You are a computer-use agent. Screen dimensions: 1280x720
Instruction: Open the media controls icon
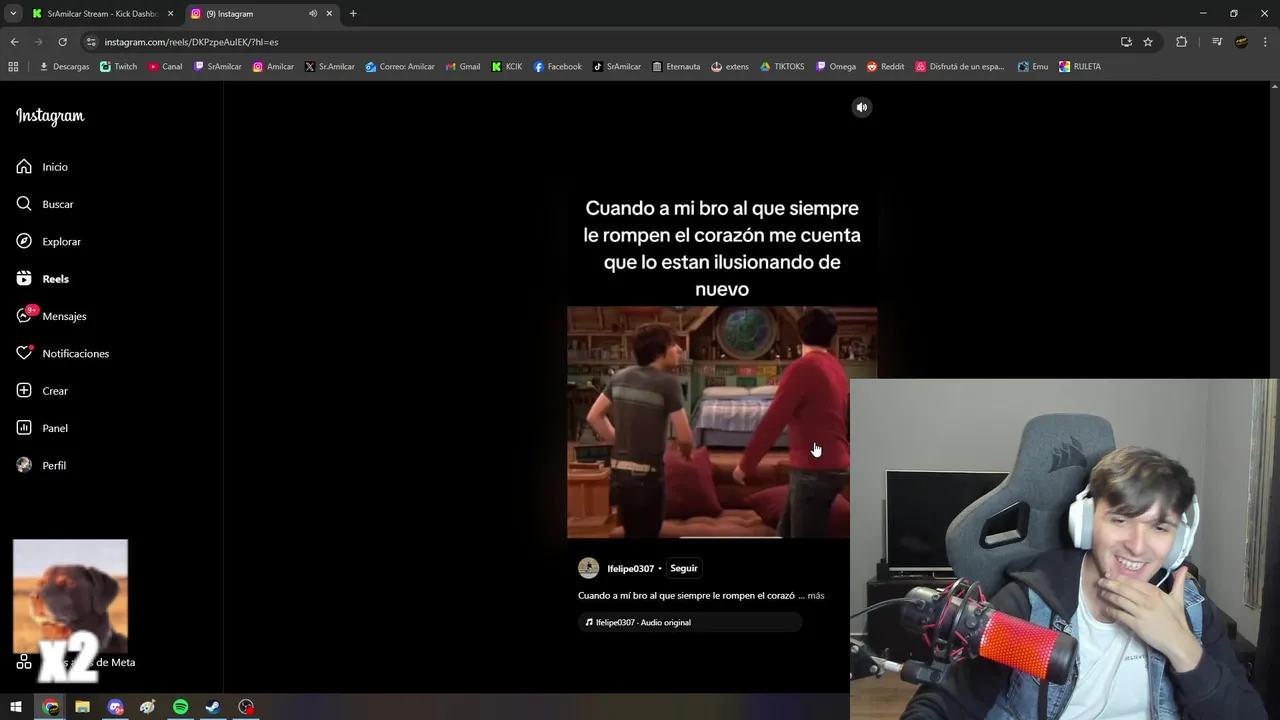(1217, 42)
